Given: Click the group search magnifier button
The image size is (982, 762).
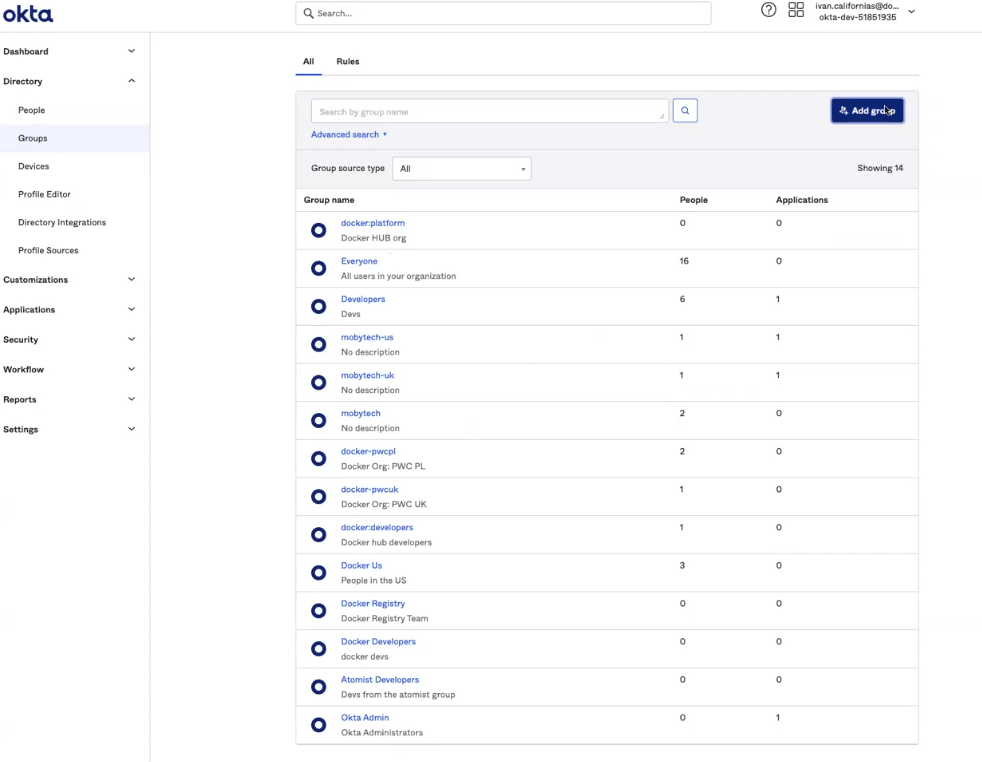Looking at the screenshot, I should [685, 111].
